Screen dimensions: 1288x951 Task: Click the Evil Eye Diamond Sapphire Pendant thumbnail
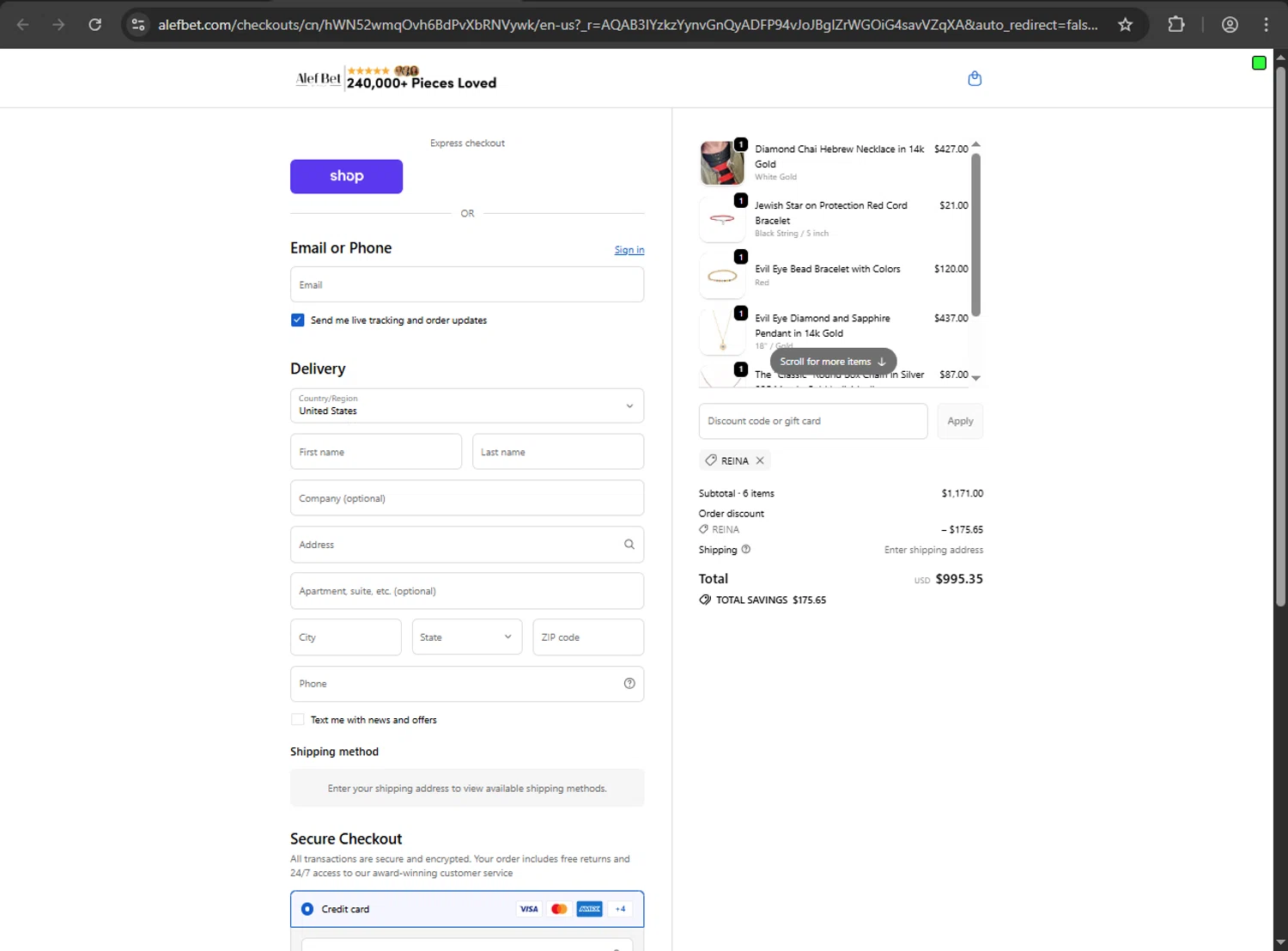click(x=722, y=332)
